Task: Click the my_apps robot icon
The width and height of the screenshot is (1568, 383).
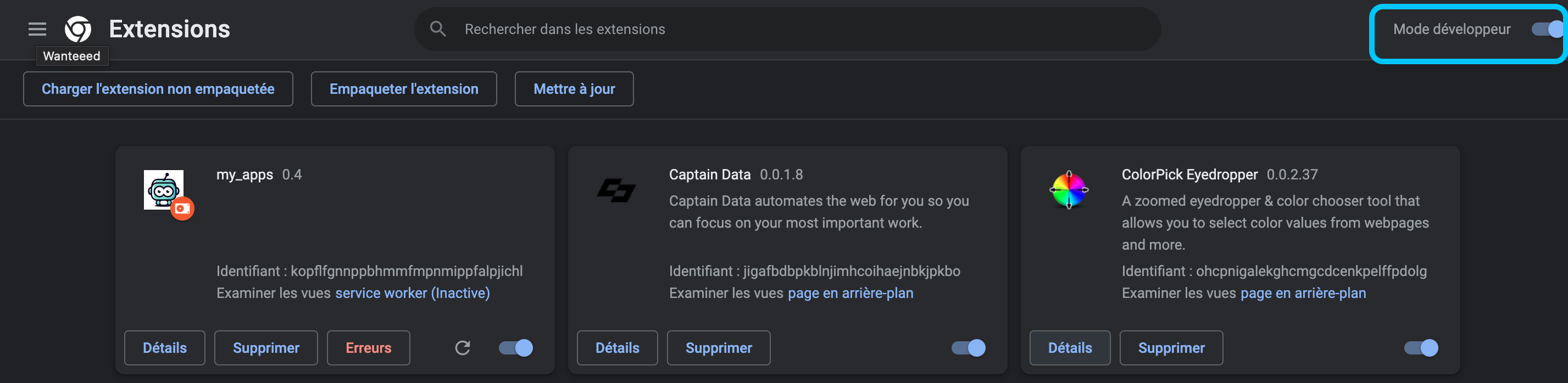Action: click(x=163, y=190)
